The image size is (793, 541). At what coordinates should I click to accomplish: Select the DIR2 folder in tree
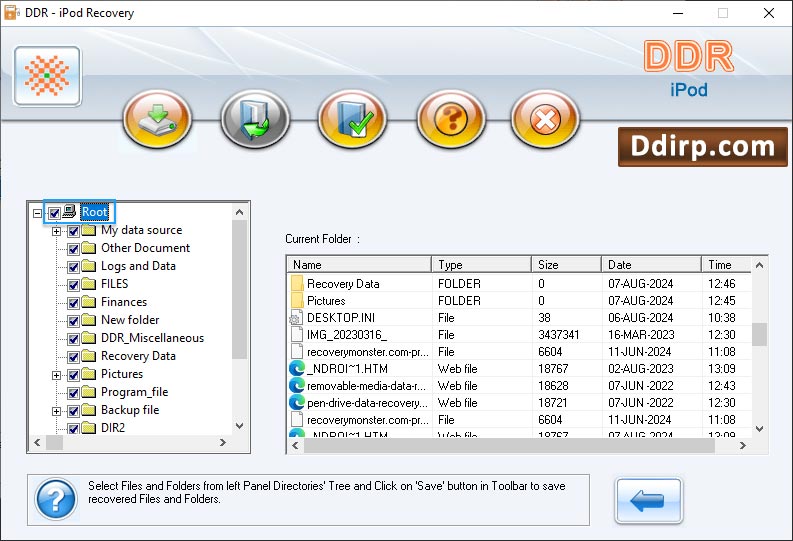[x=113, y=428]
